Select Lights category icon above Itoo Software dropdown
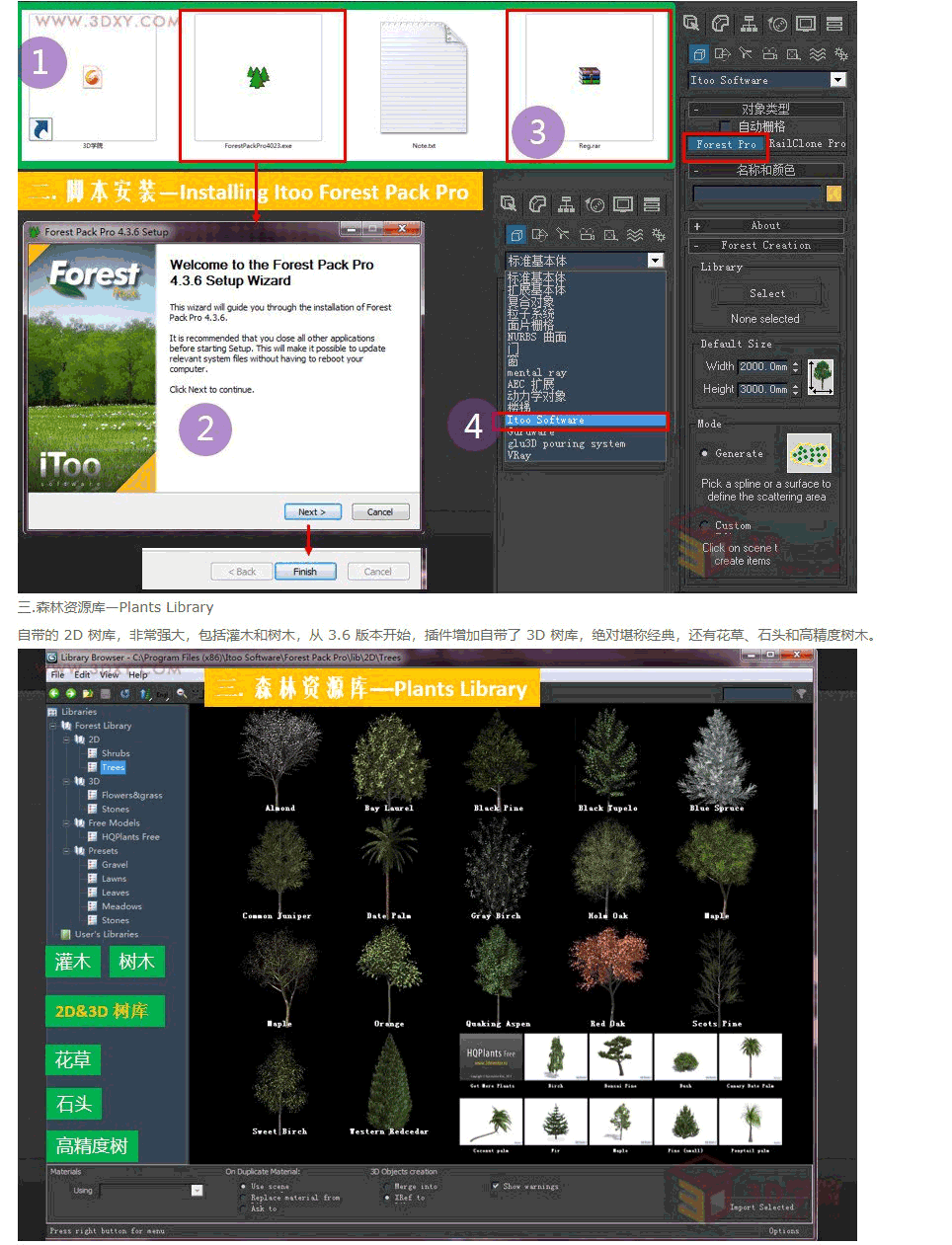952x1245 pixels. coord(746,54)
